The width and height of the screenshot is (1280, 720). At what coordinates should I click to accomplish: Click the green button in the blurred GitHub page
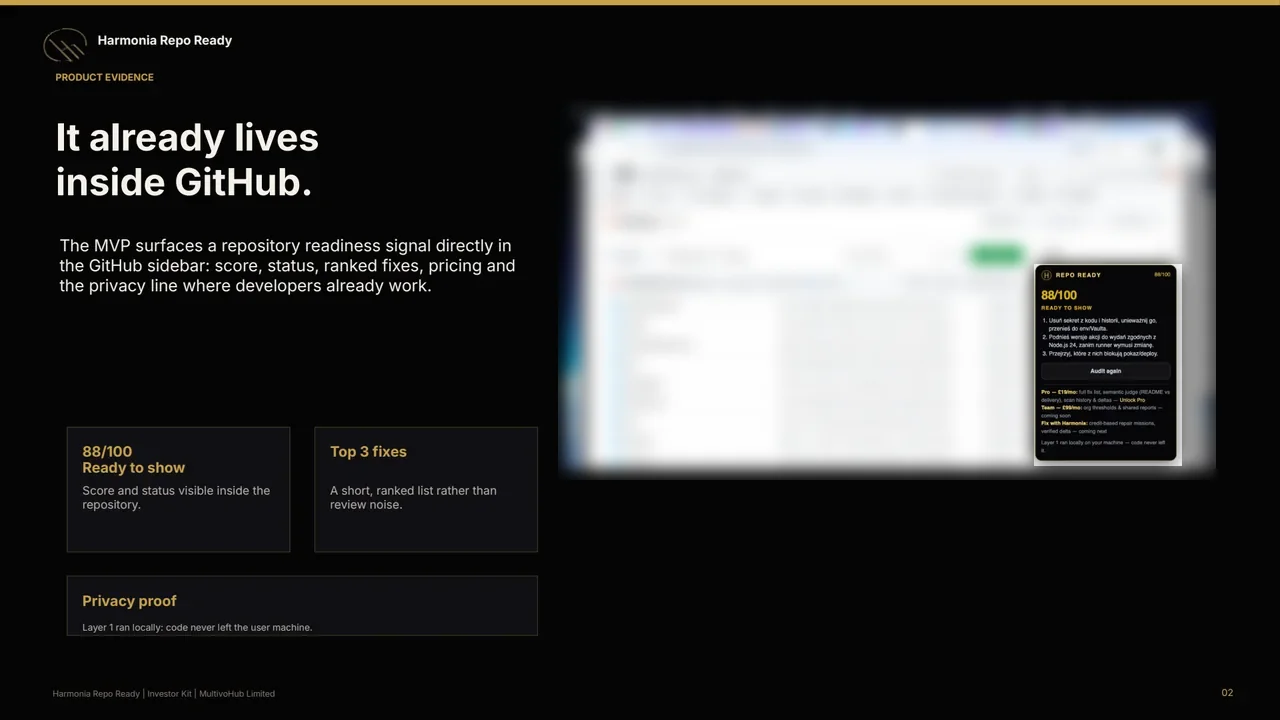click(996, 255)
